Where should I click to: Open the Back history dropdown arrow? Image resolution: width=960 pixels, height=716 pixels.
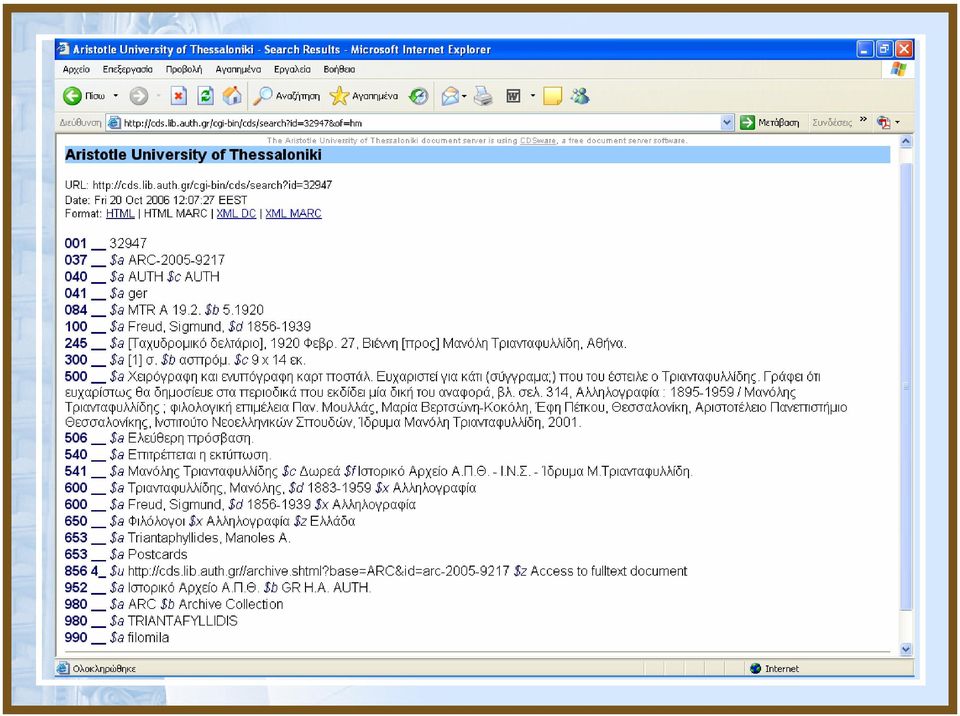point(115,96)
